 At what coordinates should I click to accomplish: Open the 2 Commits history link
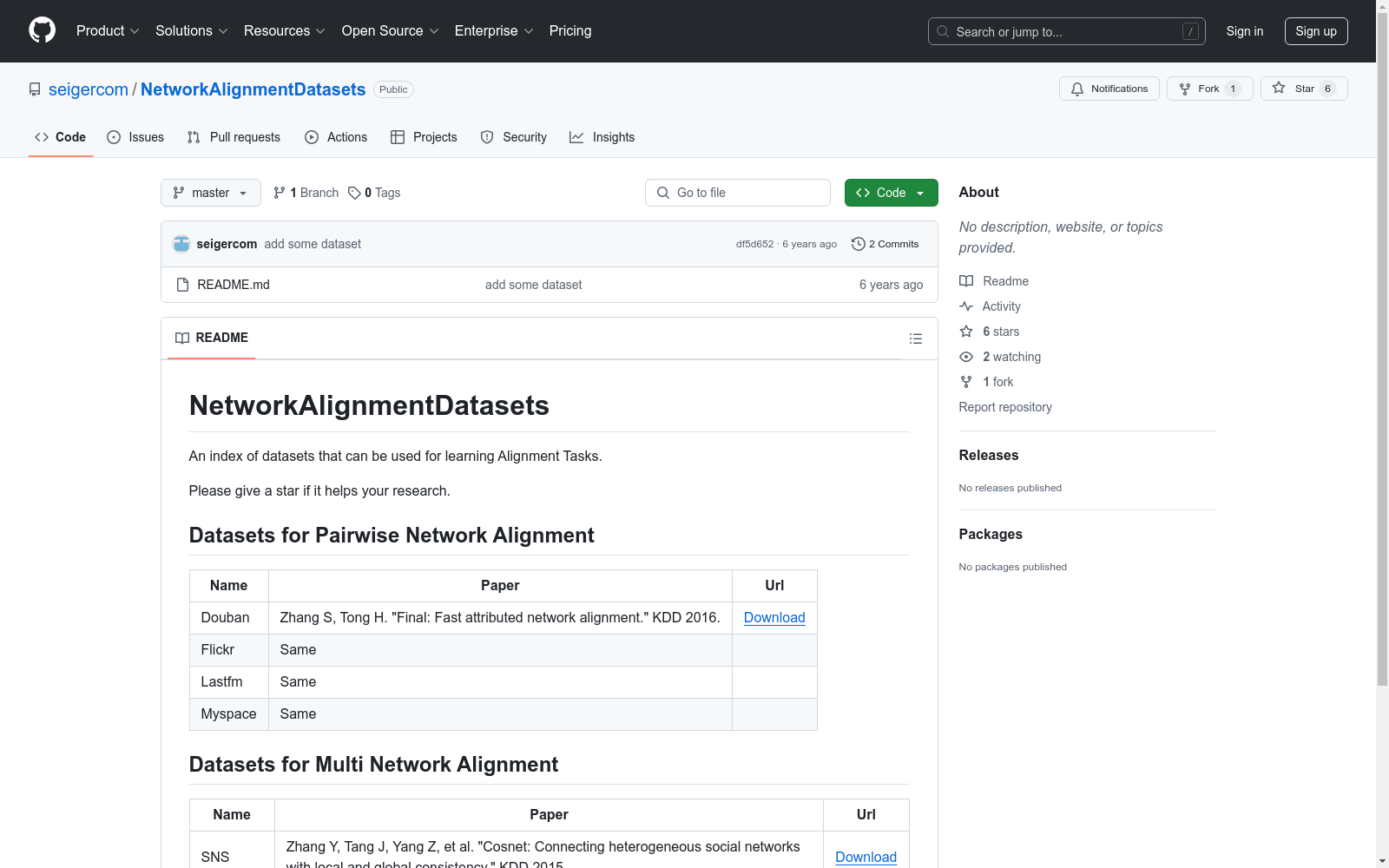pos(885,244)
